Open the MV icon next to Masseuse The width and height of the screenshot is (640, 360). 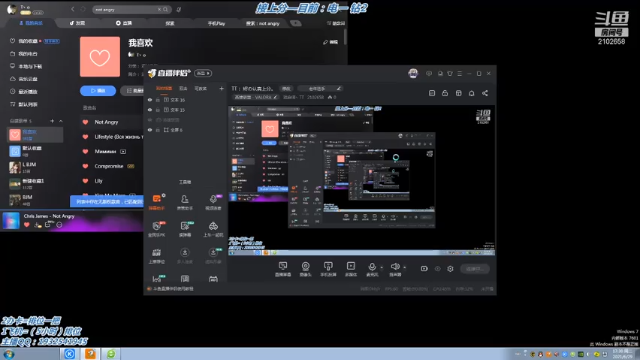(x=123, y=151)
